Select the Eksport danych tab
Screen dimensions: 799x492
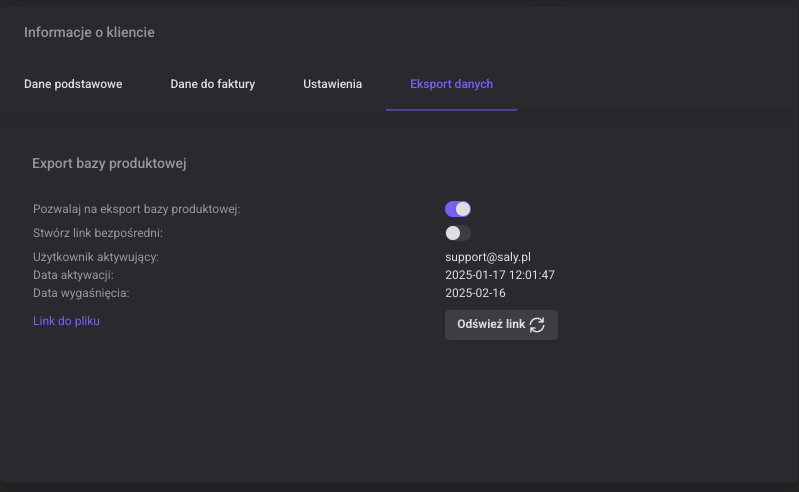click(x=451, y=84)
